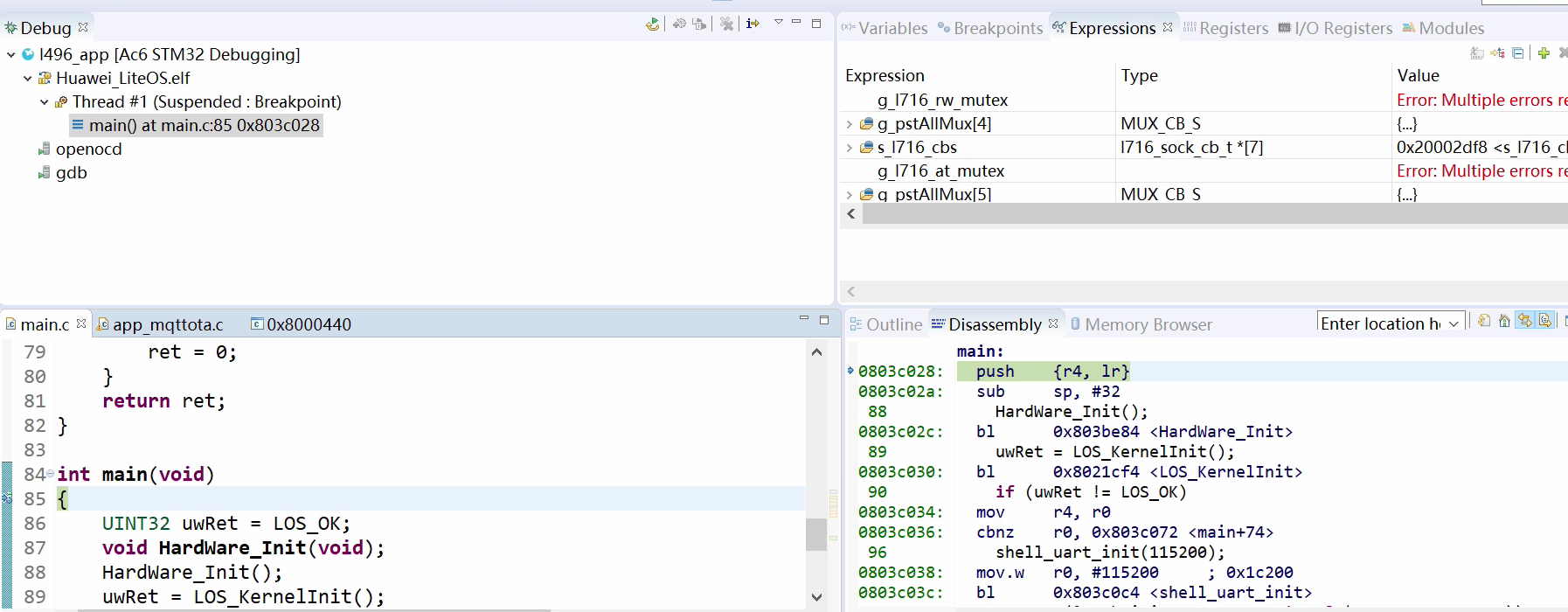Click the Refresh View icon in Disassembly
1568x612 pixels.
tap(1484, 321)
